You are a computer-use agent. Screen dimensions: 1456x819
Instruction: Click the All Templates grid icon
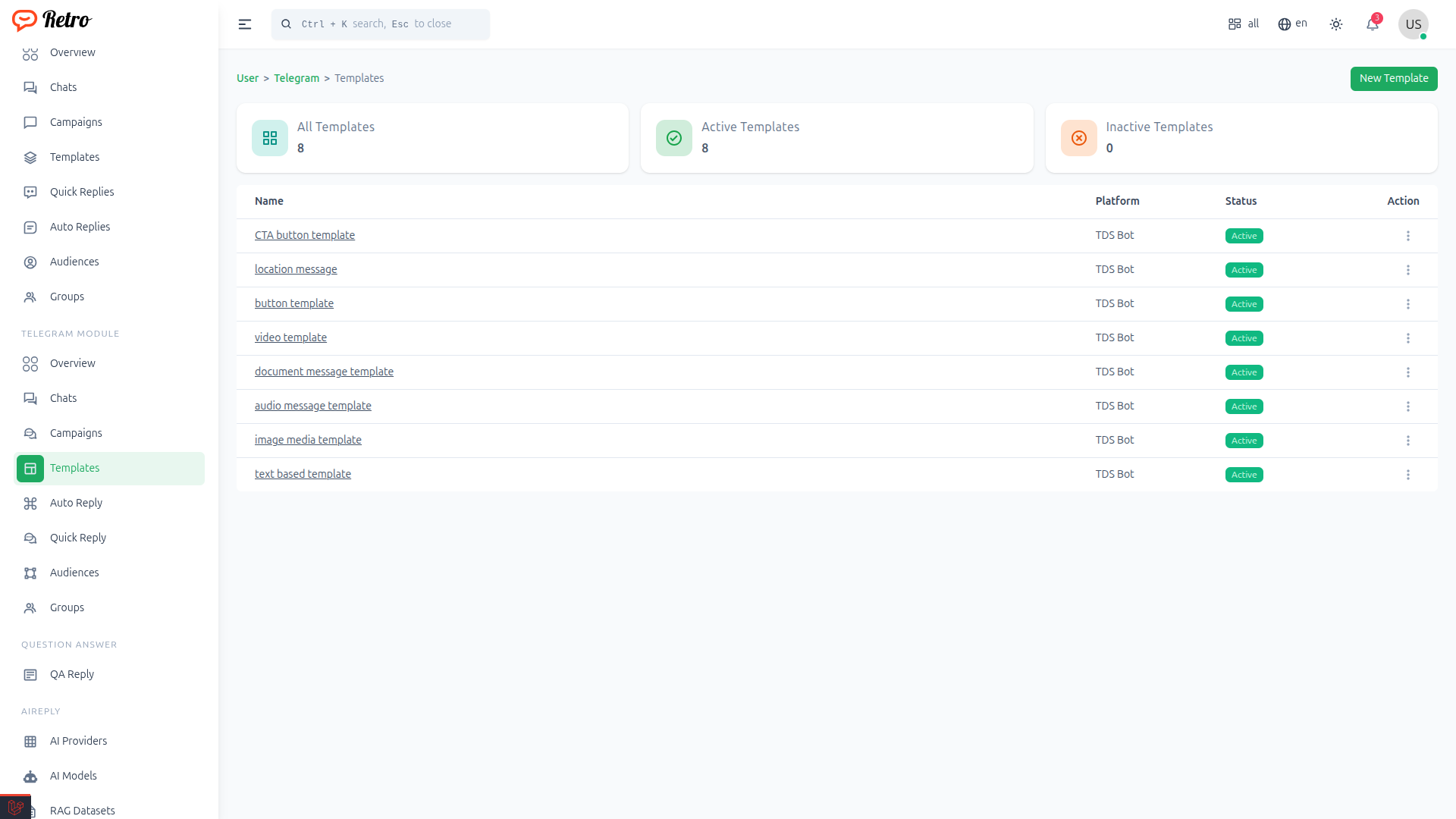point(270,138)
